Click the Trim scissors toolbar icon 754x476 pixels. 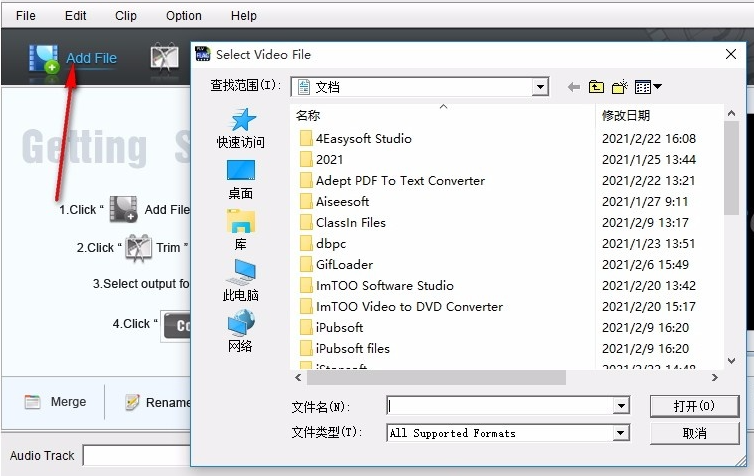click(164, 58)
